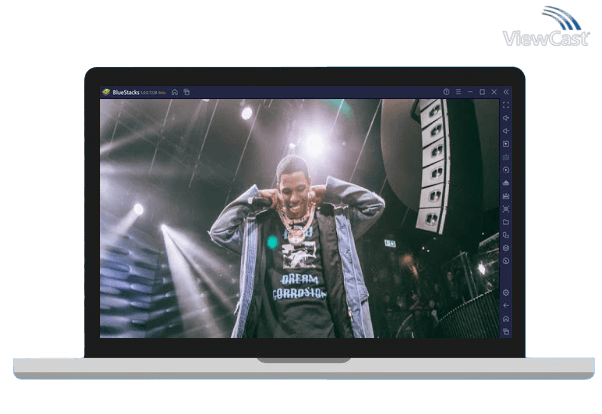This screenshot has width=602, height=414.
Task: Minimize the BlueStacks window
Action: coord(470,92)
